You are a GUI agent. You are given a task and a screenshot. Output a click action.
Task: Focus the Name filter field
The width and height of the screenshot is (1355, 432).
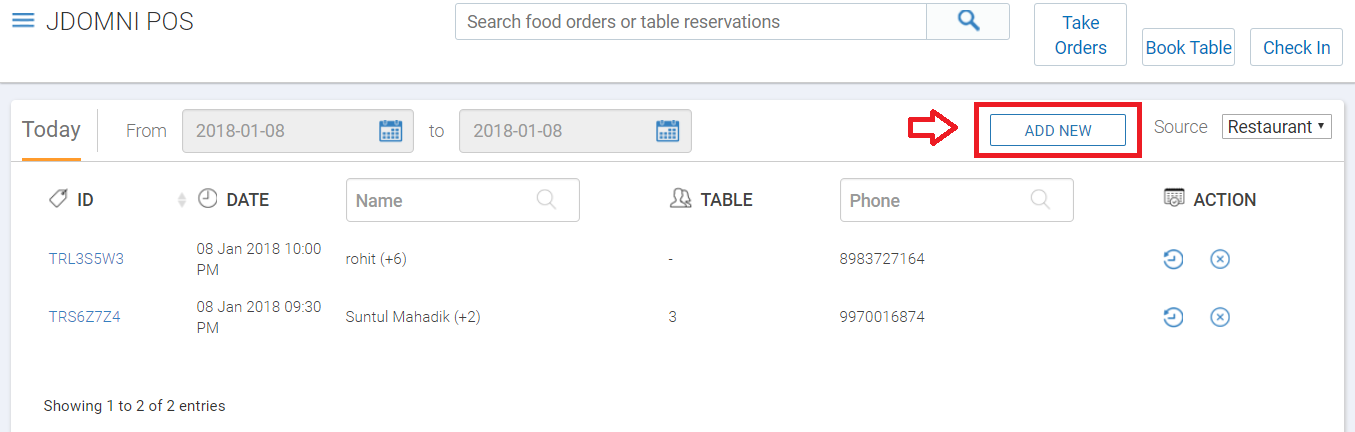coord(463,200)
